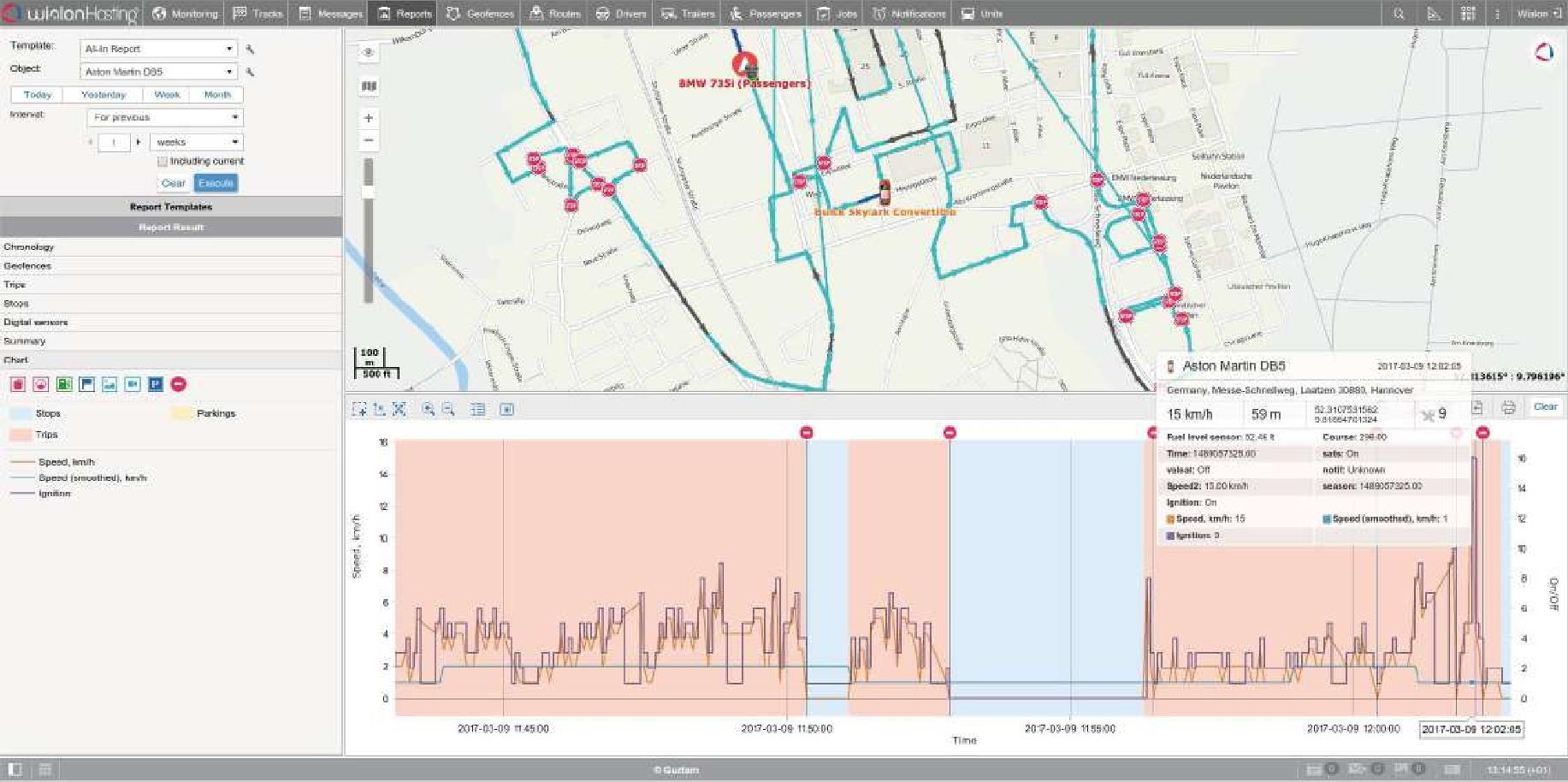Click the Clear button beside Execute

(174, 183)
